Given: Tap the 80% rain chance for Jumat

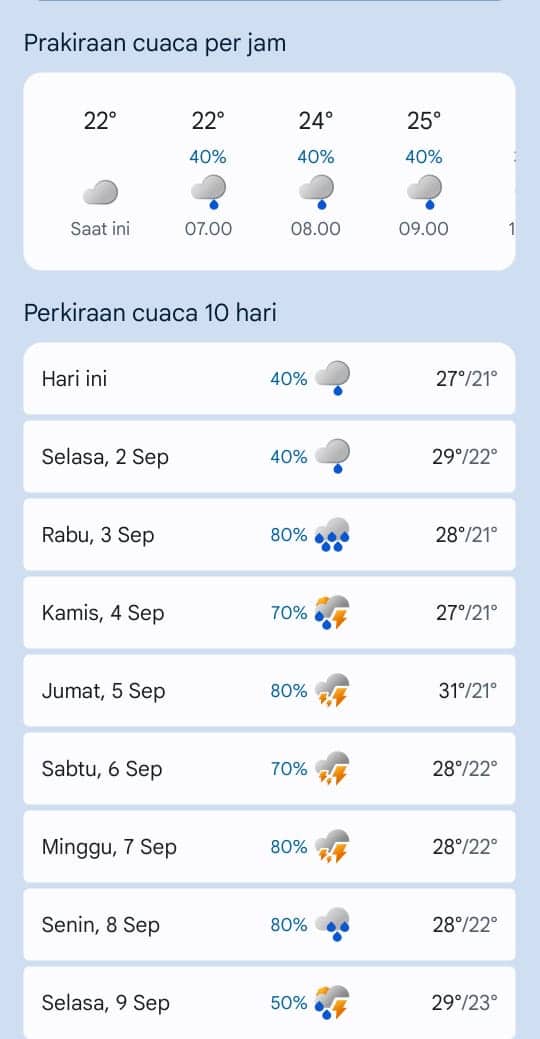Looking at the screenshot, I should click(x=289, y=691).
